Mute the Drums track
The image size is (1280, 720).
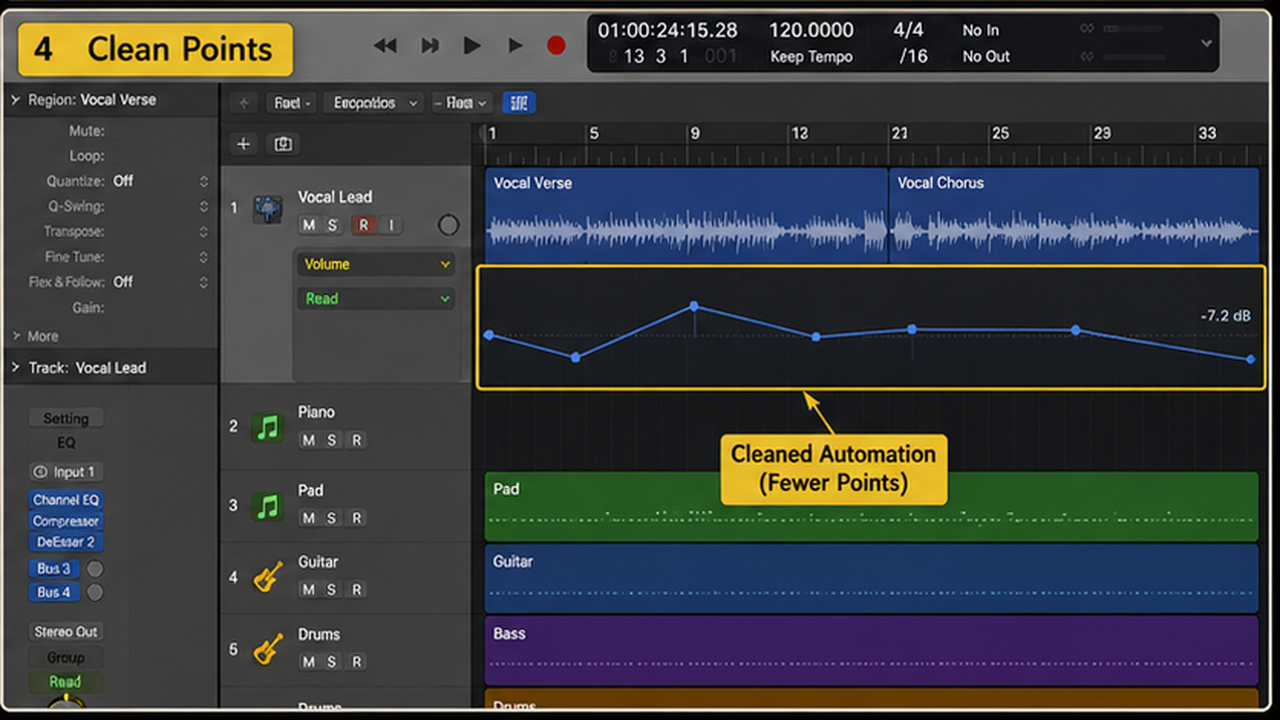point(308,662)
